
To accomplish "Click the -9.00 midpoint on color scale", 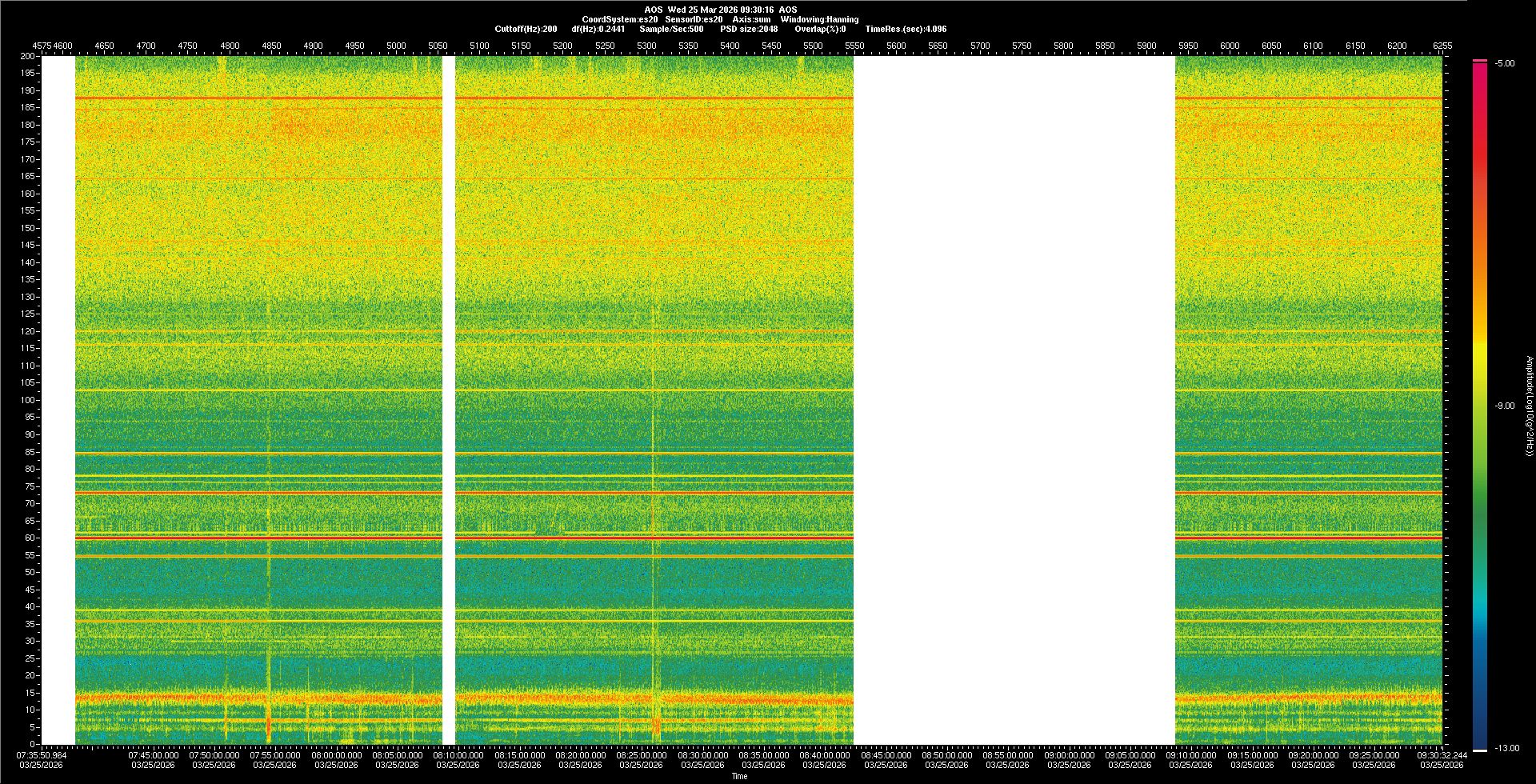I will click(1505, 406).
